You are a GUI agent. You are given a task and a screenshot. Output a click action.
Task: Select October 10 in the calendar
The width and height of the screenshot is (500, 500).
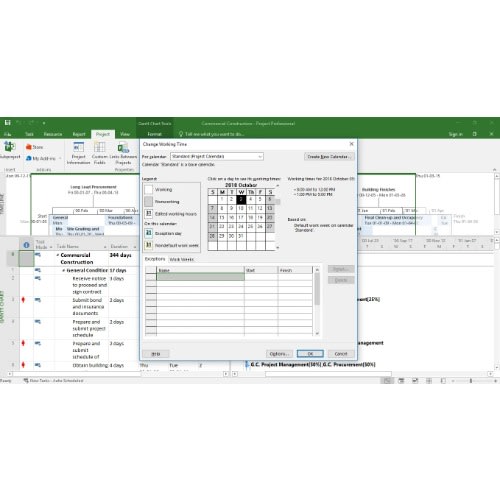(241, 208)
